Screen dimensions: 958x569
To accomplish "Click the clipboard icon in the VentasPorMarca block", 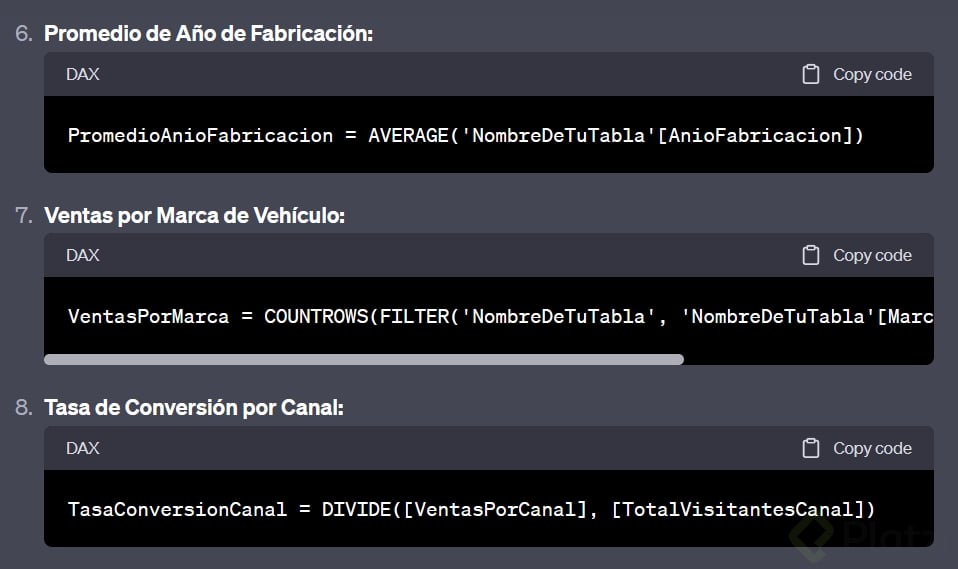I will pyautogui.click(x=811, y=255).
